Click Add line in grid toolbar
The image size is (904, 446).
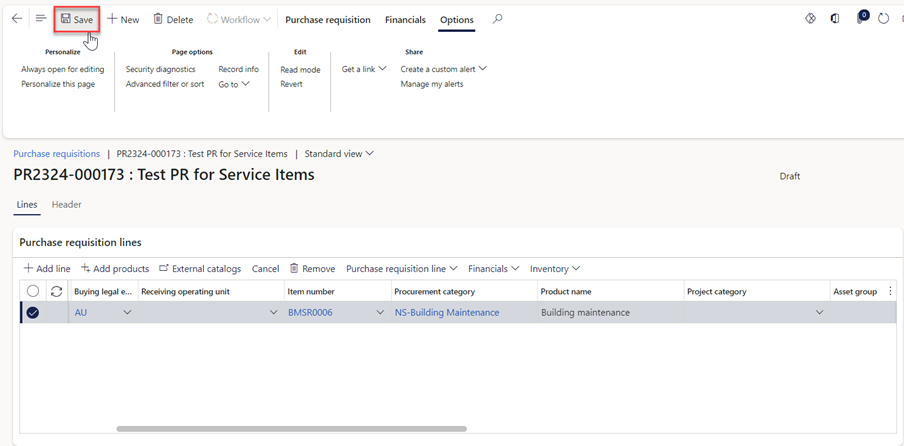(x=47, y=269)
